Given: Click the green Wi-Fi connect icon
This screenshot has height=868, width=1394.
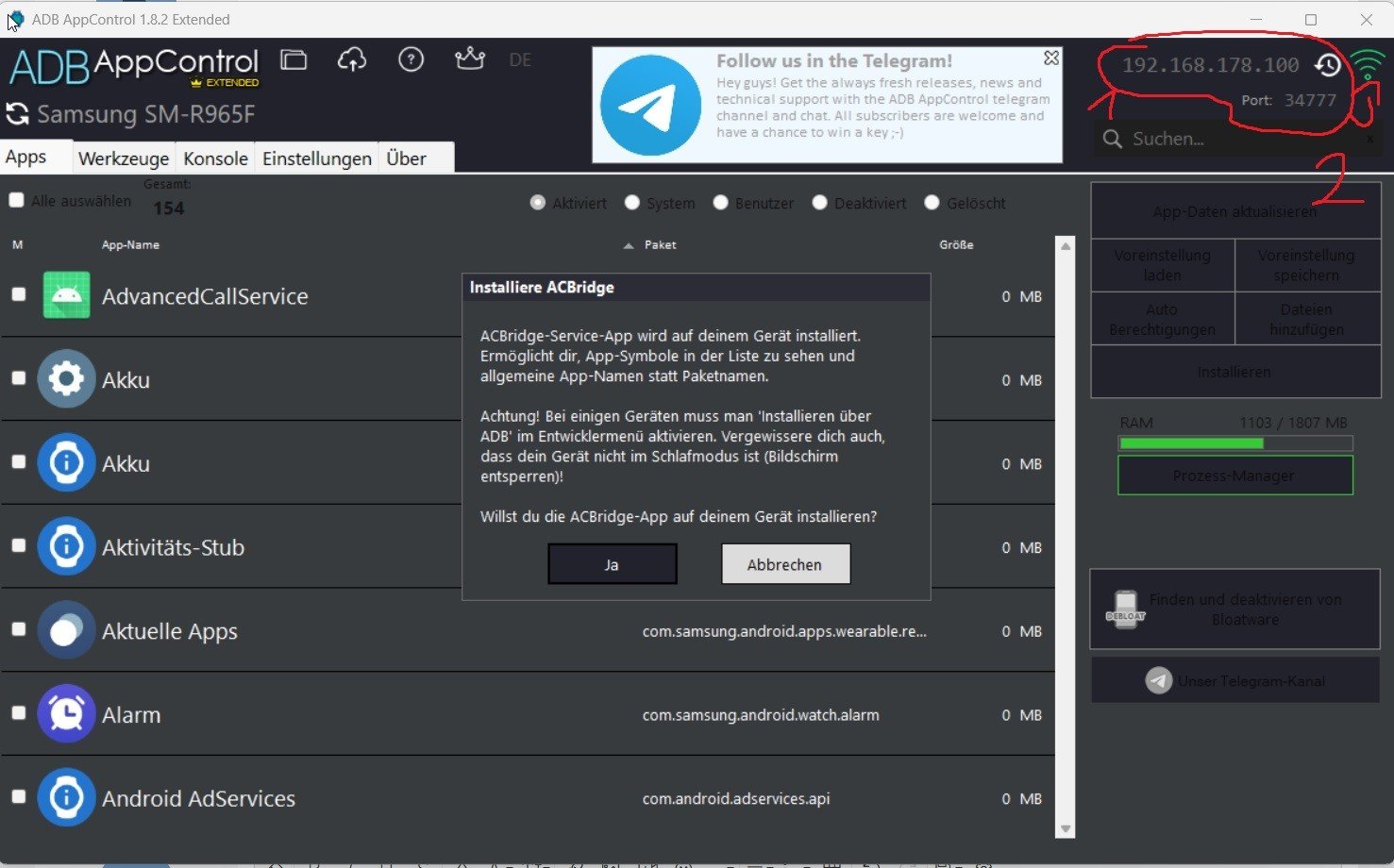Looking at the screenshot, I should 1367,65.
